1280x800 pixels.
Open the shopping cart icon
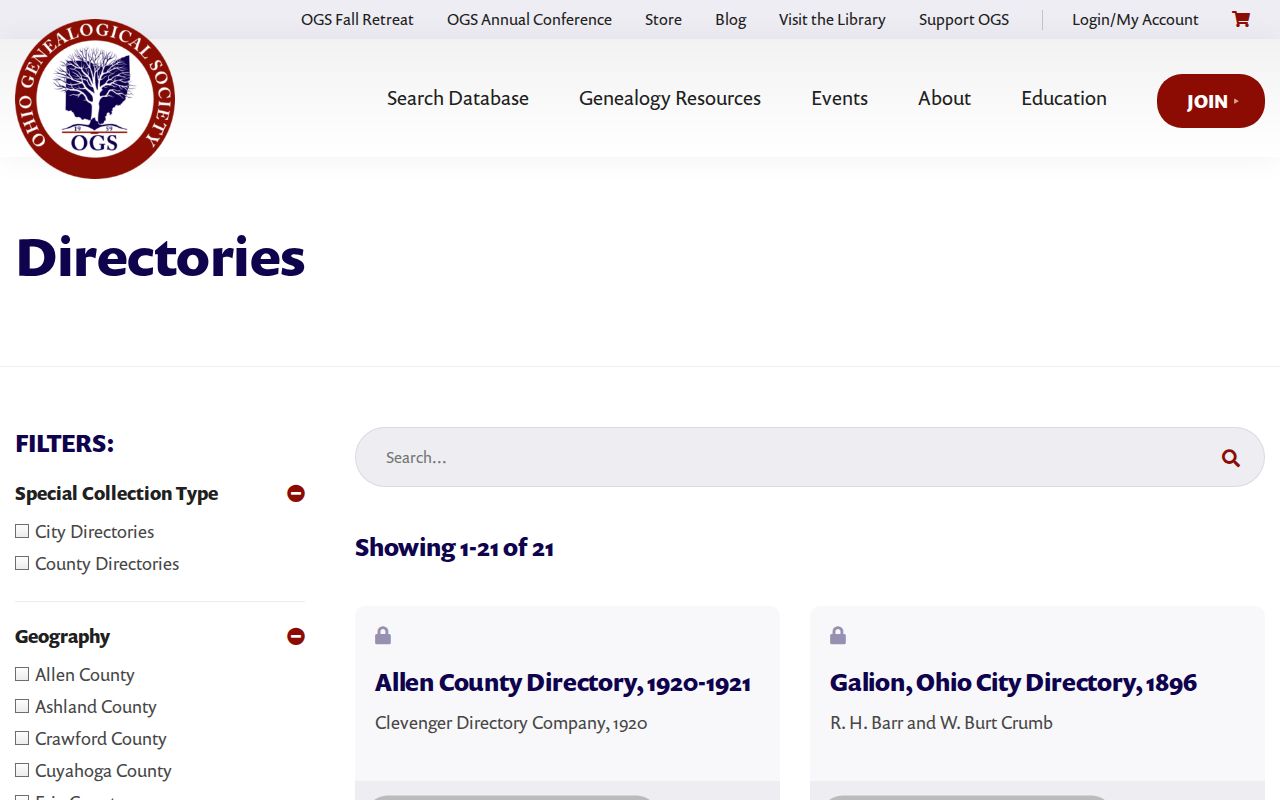click(1241, 19)
